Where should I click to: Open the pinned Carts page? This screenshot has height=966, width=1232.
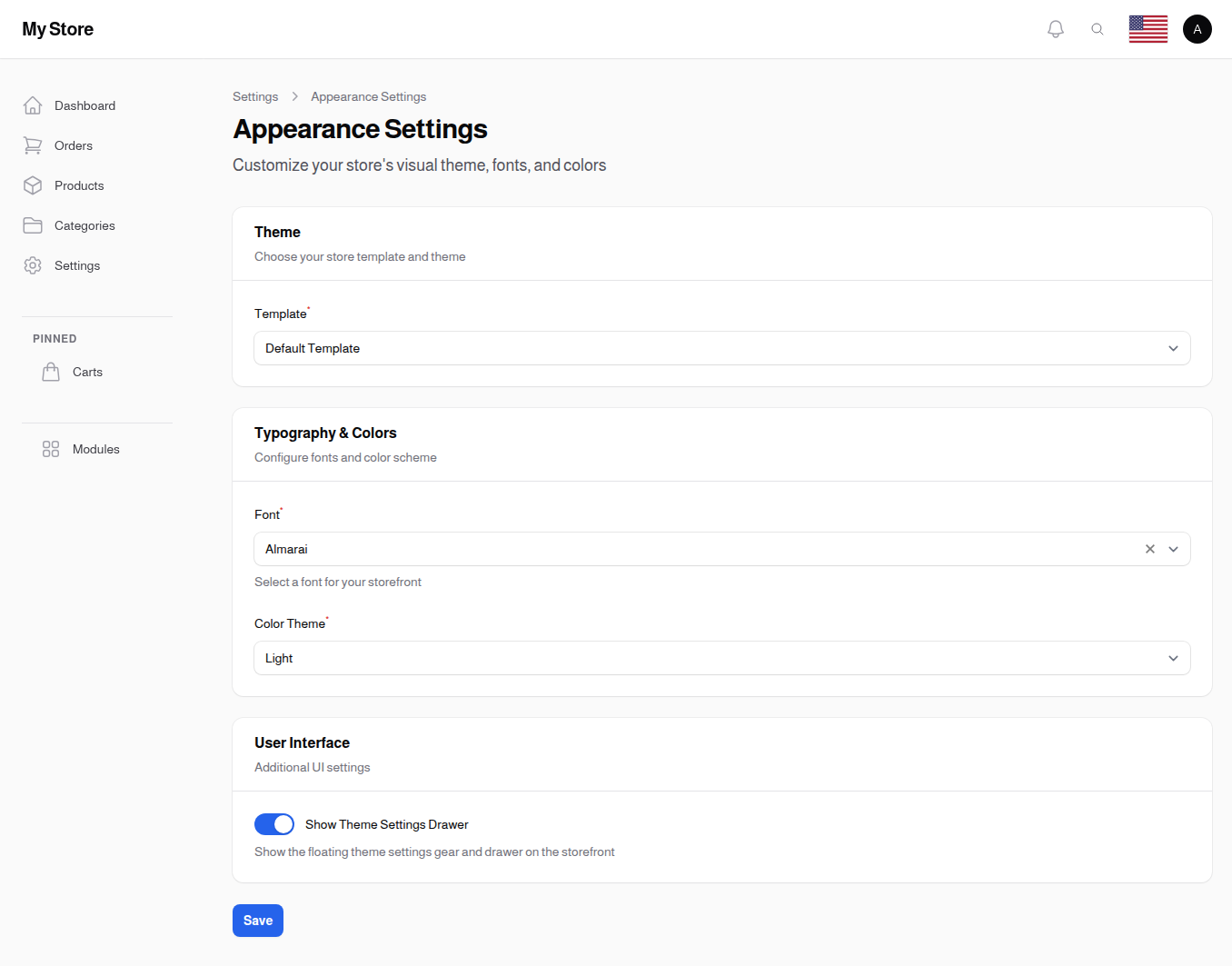click(87, 372)
